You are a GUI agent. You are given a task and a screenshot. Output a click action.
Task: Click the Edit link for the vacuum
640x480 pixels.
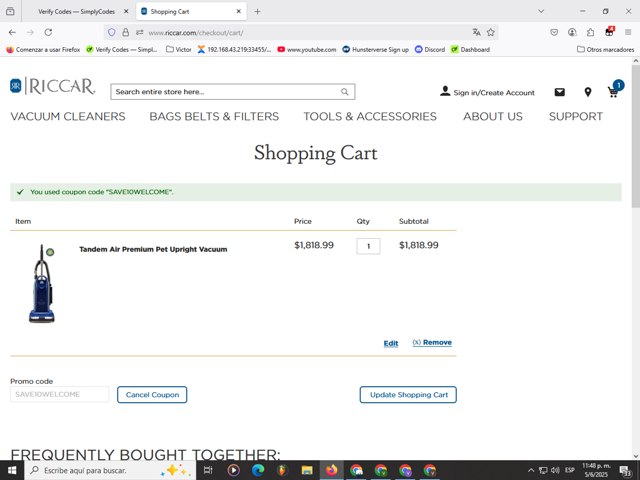(391, 343)
